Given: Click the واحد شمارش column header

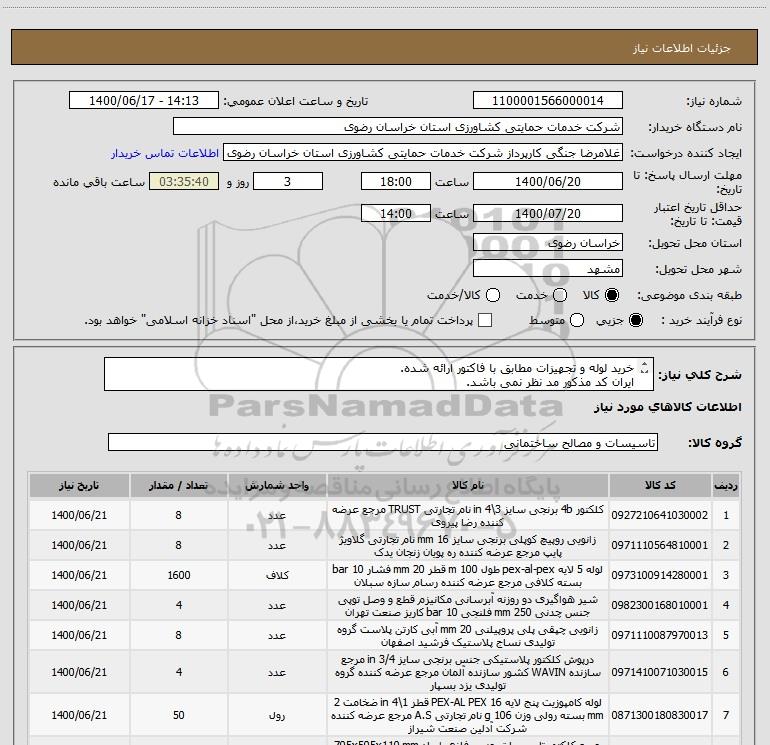Looking at the screenshot, I should [x=277, y=485].
